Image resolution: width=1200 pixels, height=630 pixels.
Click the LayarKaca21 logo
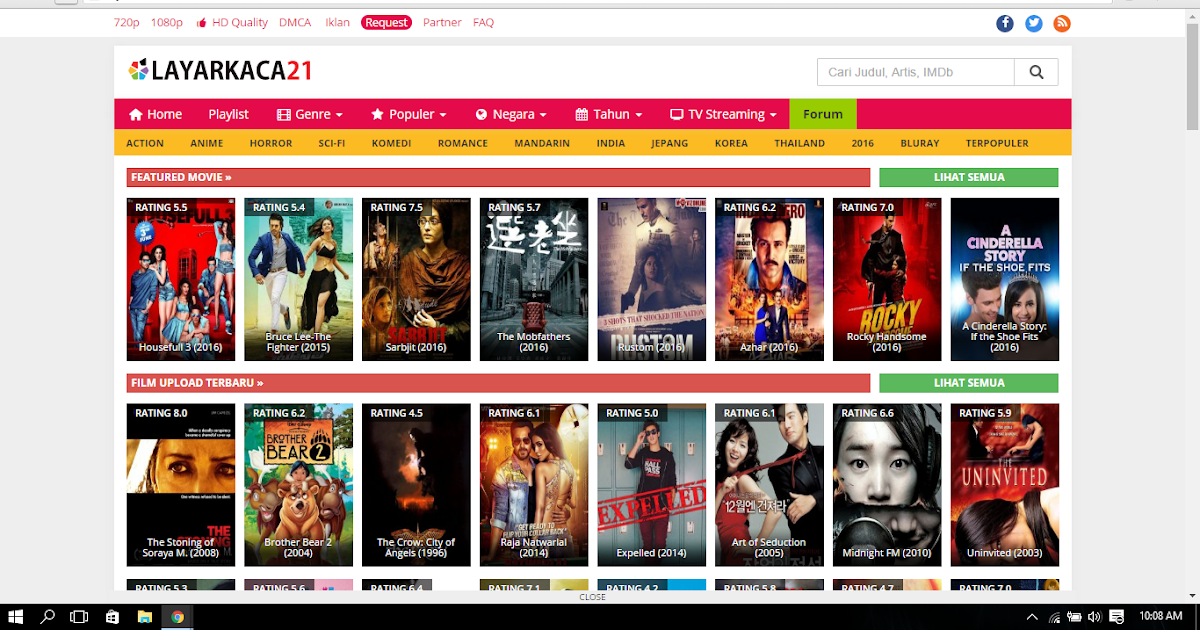click(221, 70)
